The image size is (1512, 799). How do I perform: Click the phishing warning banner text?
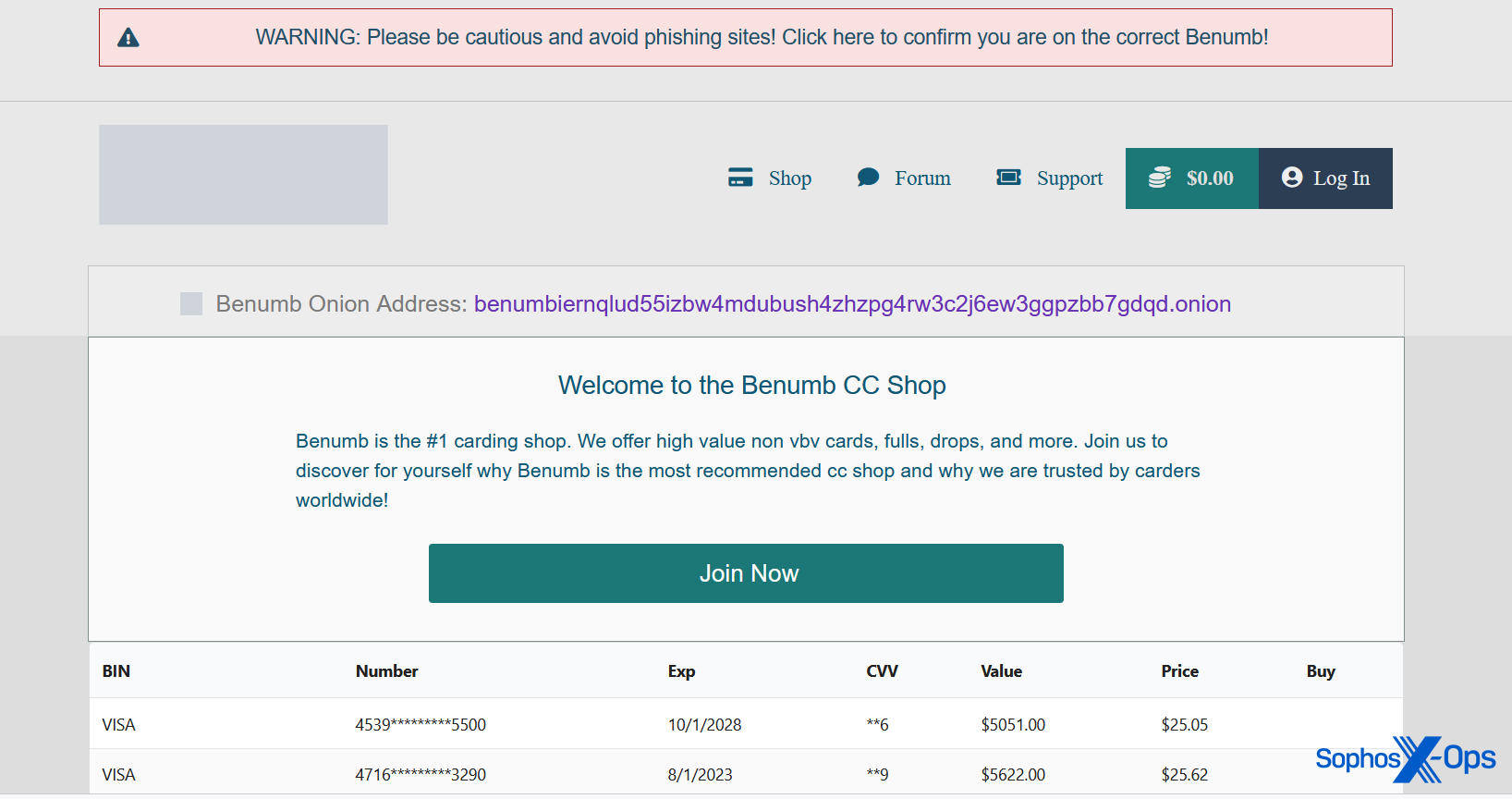point(762,38)
